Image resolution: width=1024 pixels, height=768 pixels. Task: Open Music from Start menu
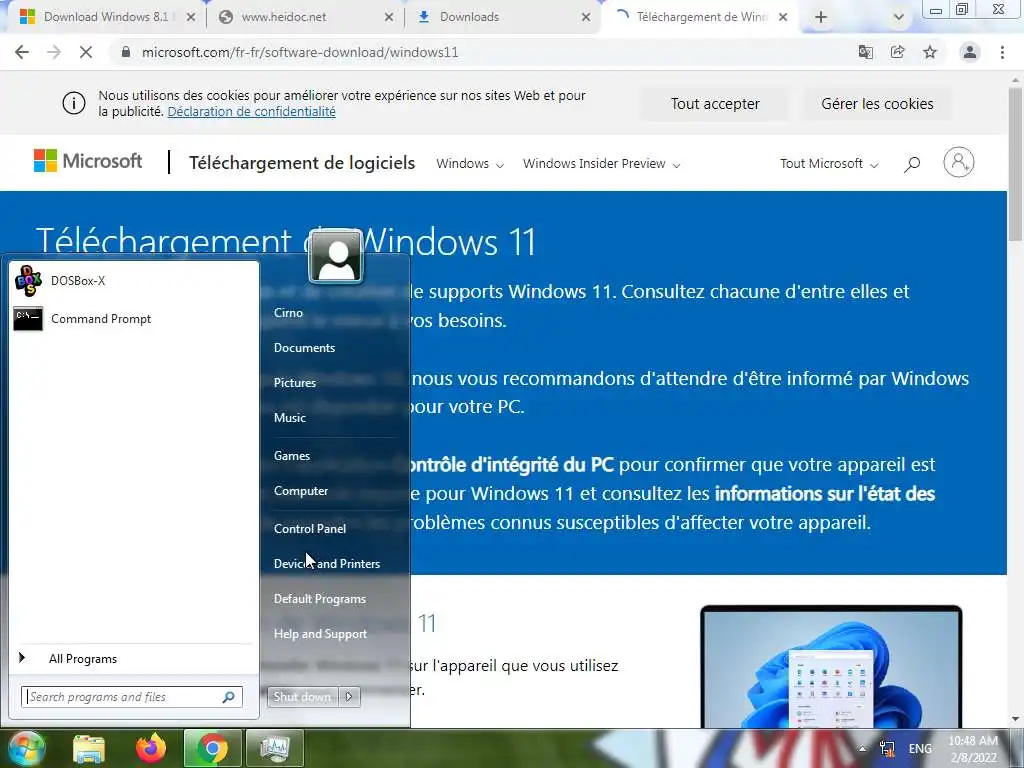coord(289,418)
